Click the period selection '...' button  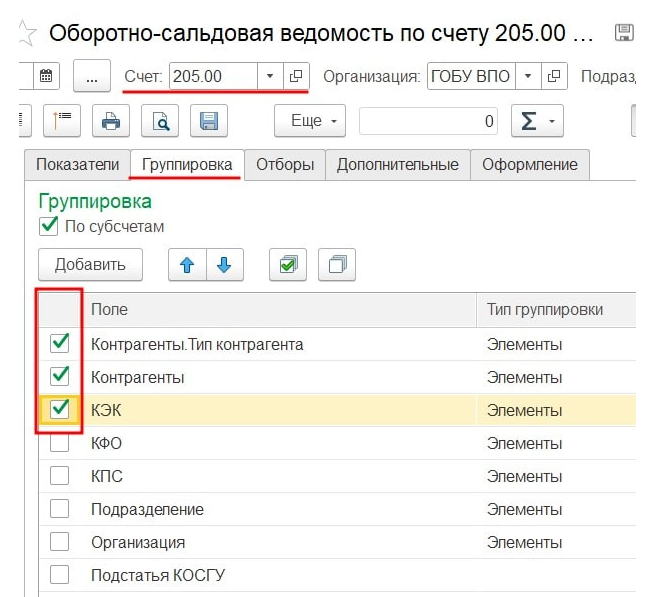92,76
